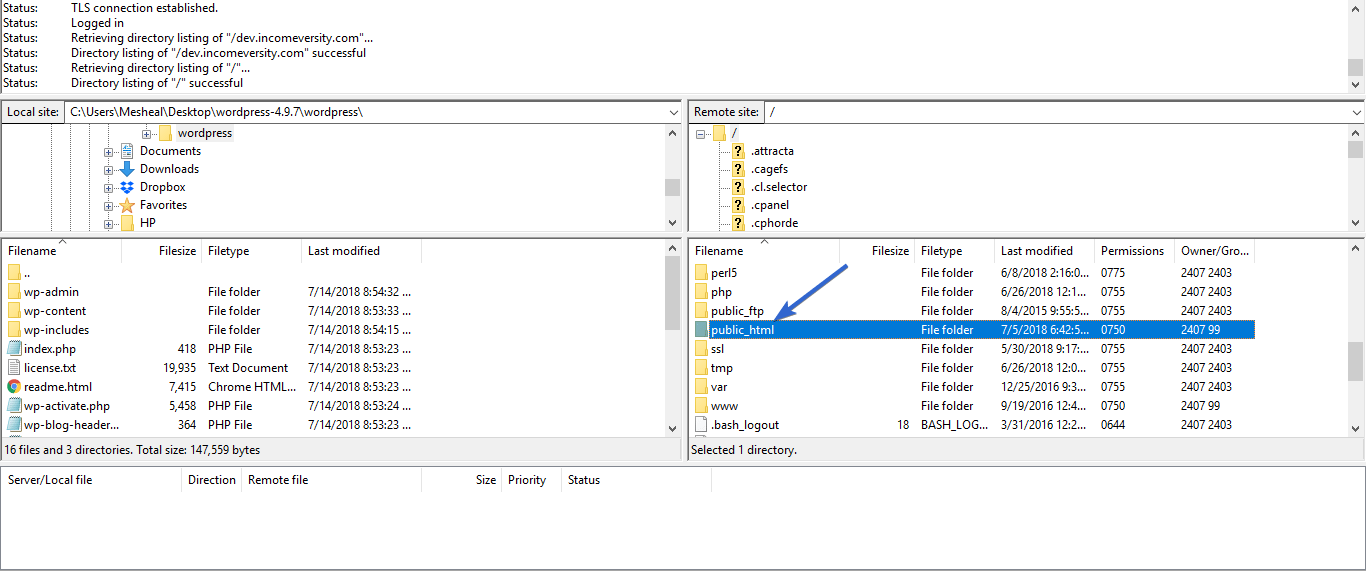Image resolution: width=1366 pixels, height=571 pixels.
Task: Select the readme.html local file
Action: coord(58,387)
